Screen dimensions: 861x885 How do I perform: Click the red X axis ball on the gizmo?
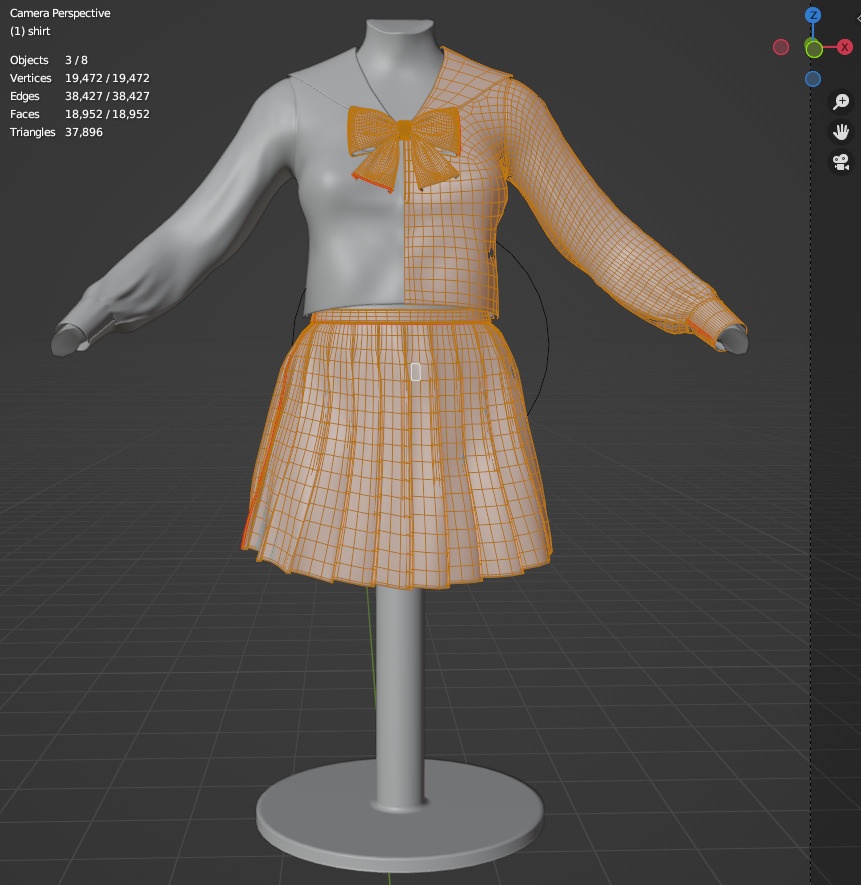coord(844,46)
